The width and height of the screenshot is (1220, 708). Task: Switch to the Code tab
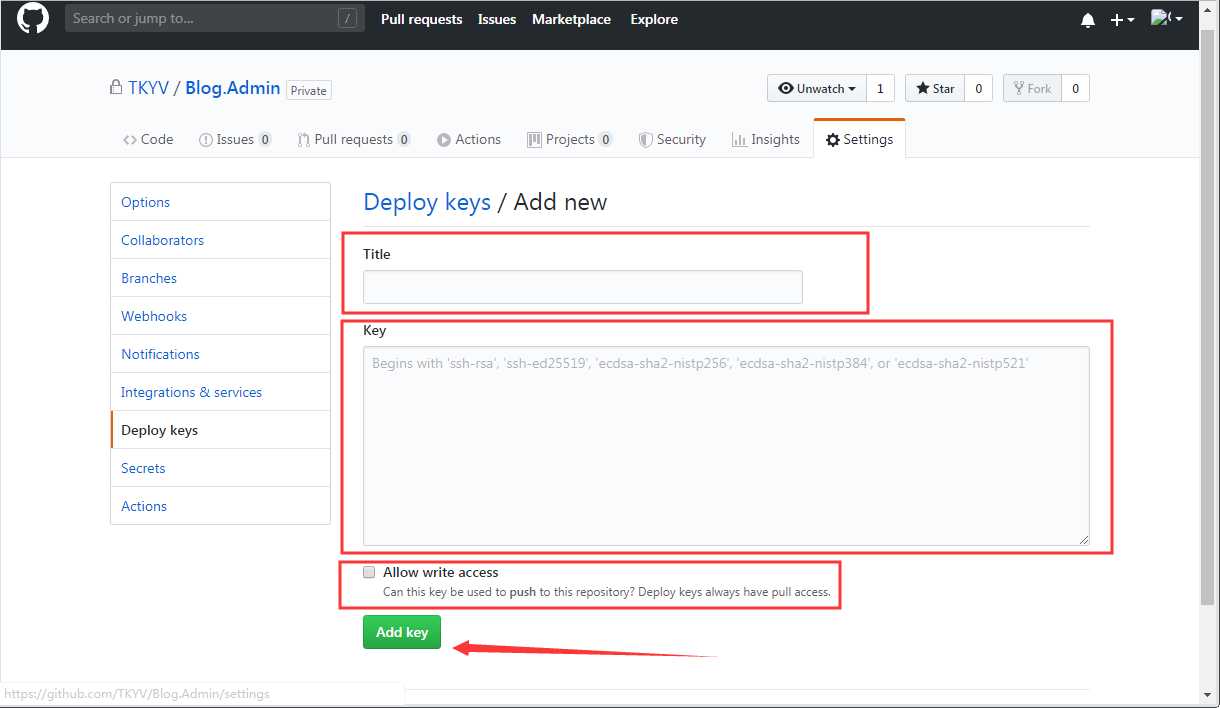[148, 139]
